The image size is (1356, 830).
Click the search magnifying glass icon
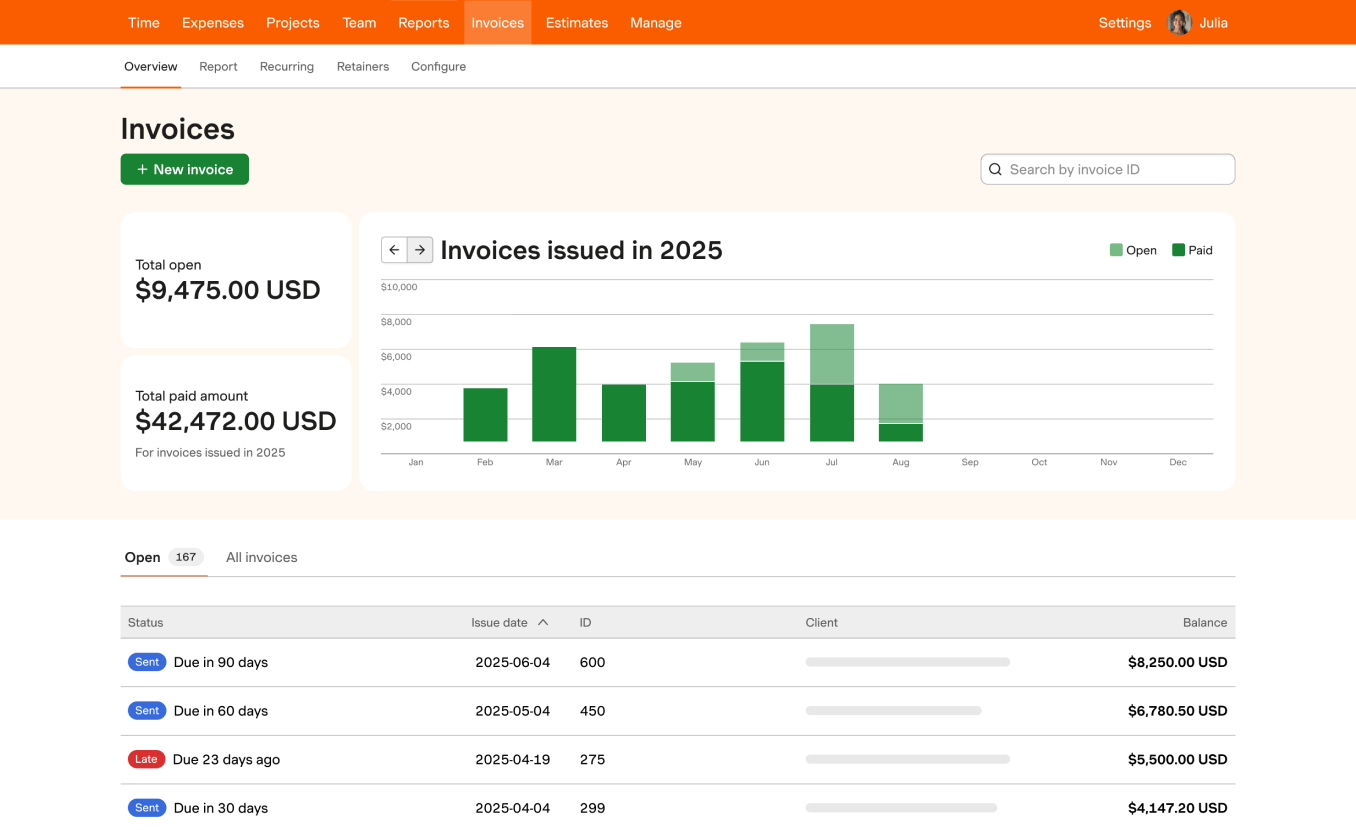(x=995, y=169)
